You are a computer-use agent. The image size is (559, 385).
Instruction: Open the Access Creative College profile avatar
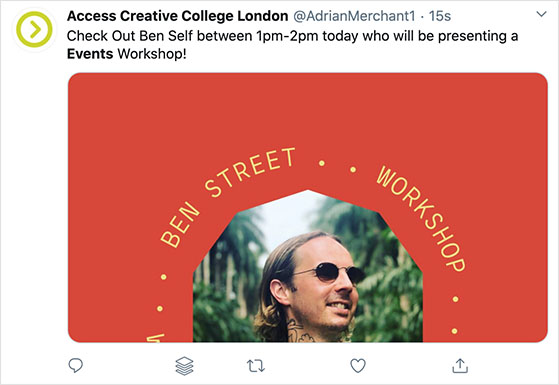click(34, 29)
